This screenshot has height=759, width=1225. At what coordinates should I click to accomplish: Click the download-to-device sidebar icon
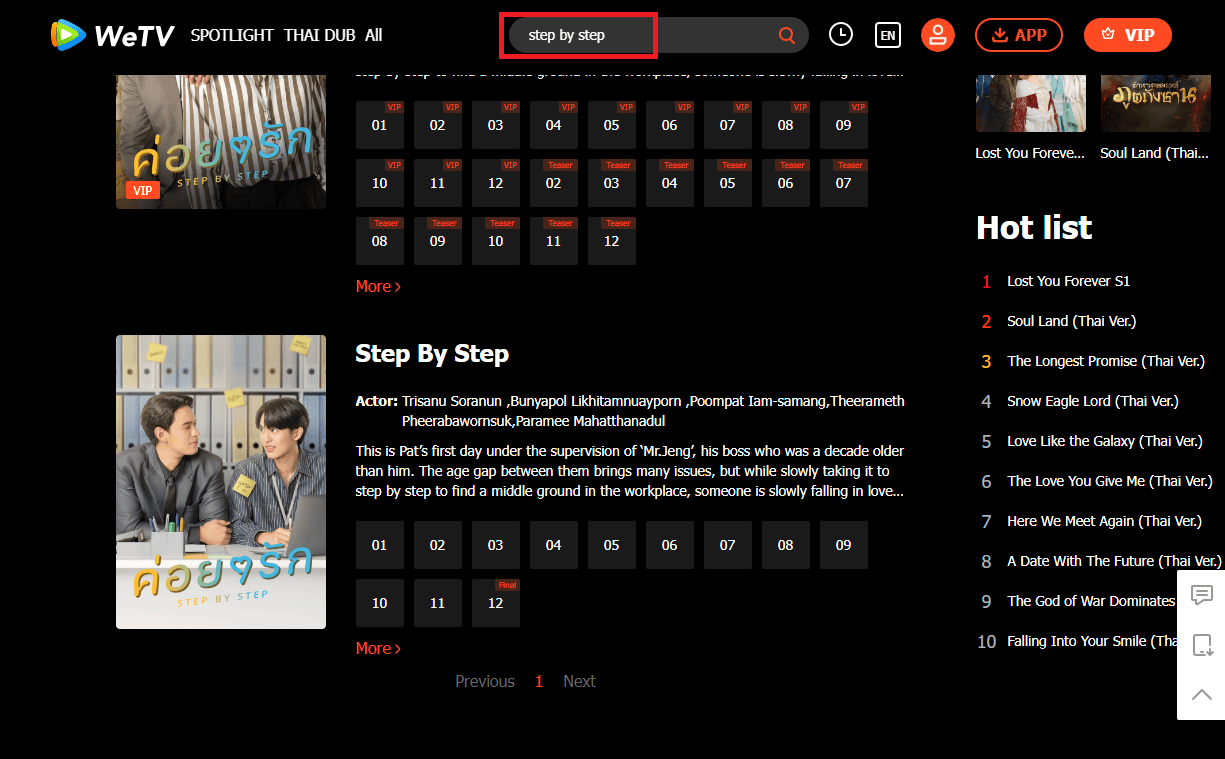tap(1202, 645)
